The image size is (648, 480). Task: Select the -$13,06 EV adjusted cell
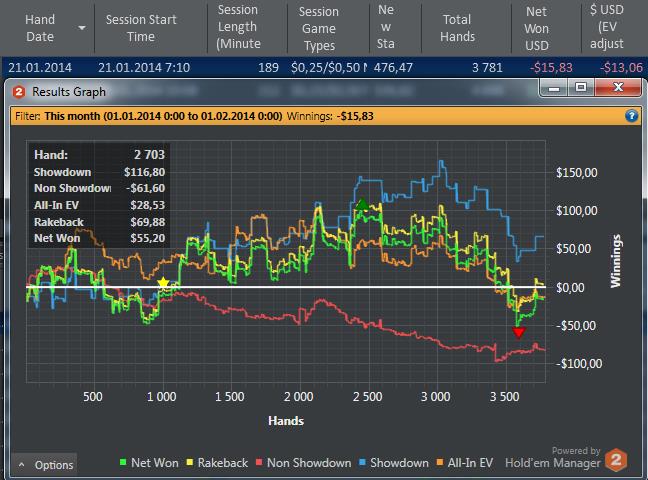coord(621,67)
